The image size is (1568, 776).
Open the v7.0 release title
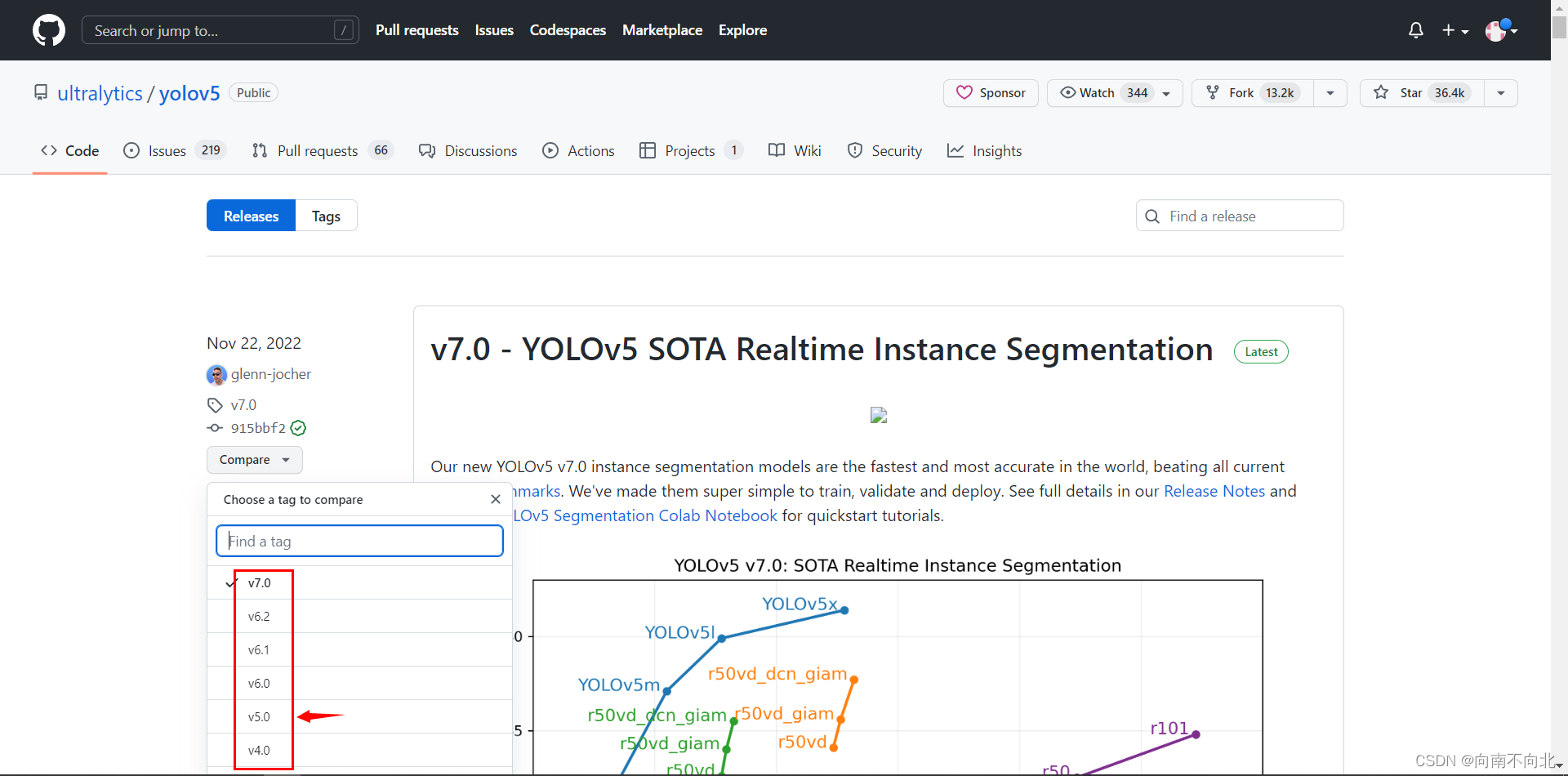coord(822,350)
